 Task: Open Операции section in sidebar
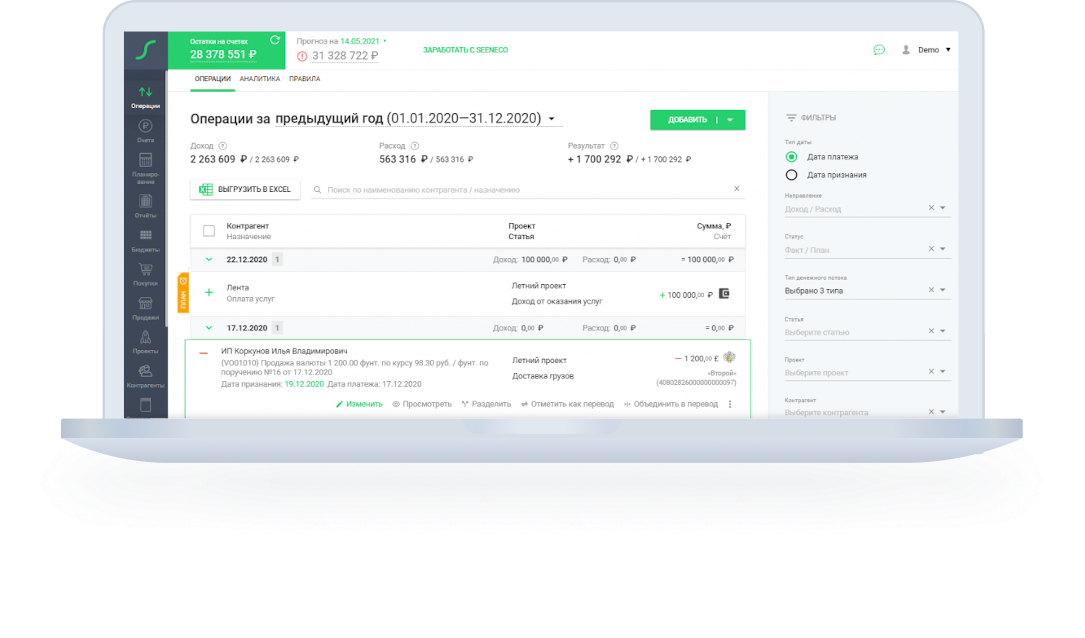(x=145, y=97)
